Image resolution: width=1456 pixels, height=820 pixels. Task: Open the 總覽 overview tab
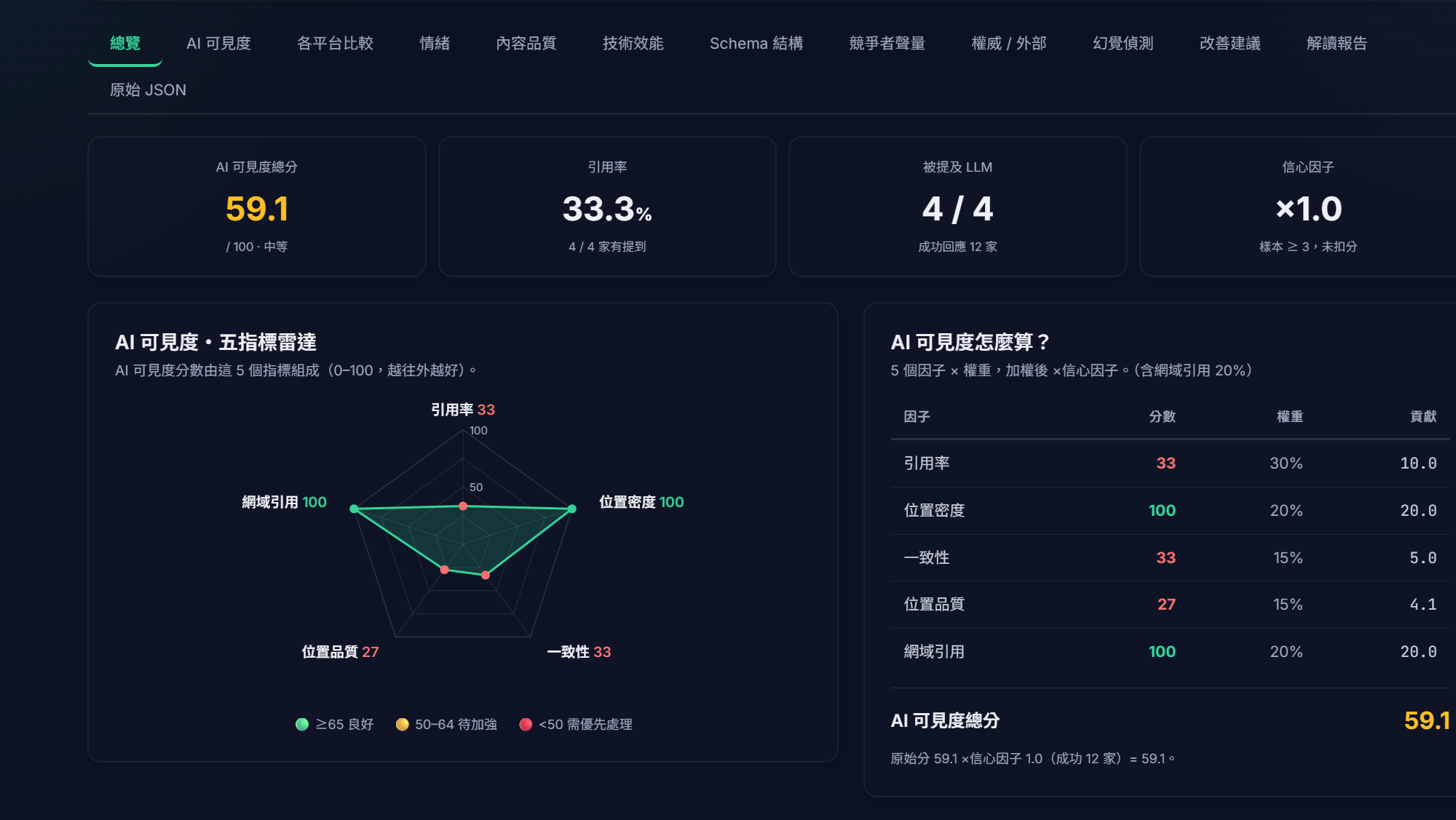(x=124, y=44)
